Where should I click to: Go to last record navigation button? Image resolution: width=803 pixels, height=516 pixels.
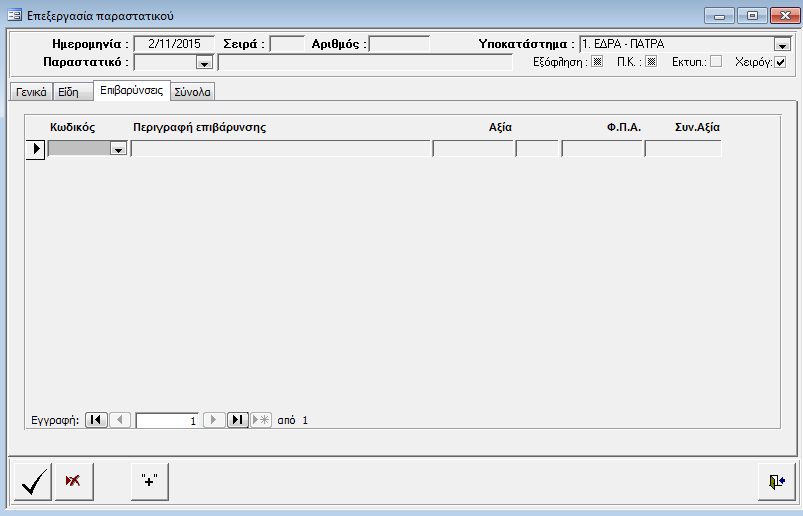coord(238,420)
